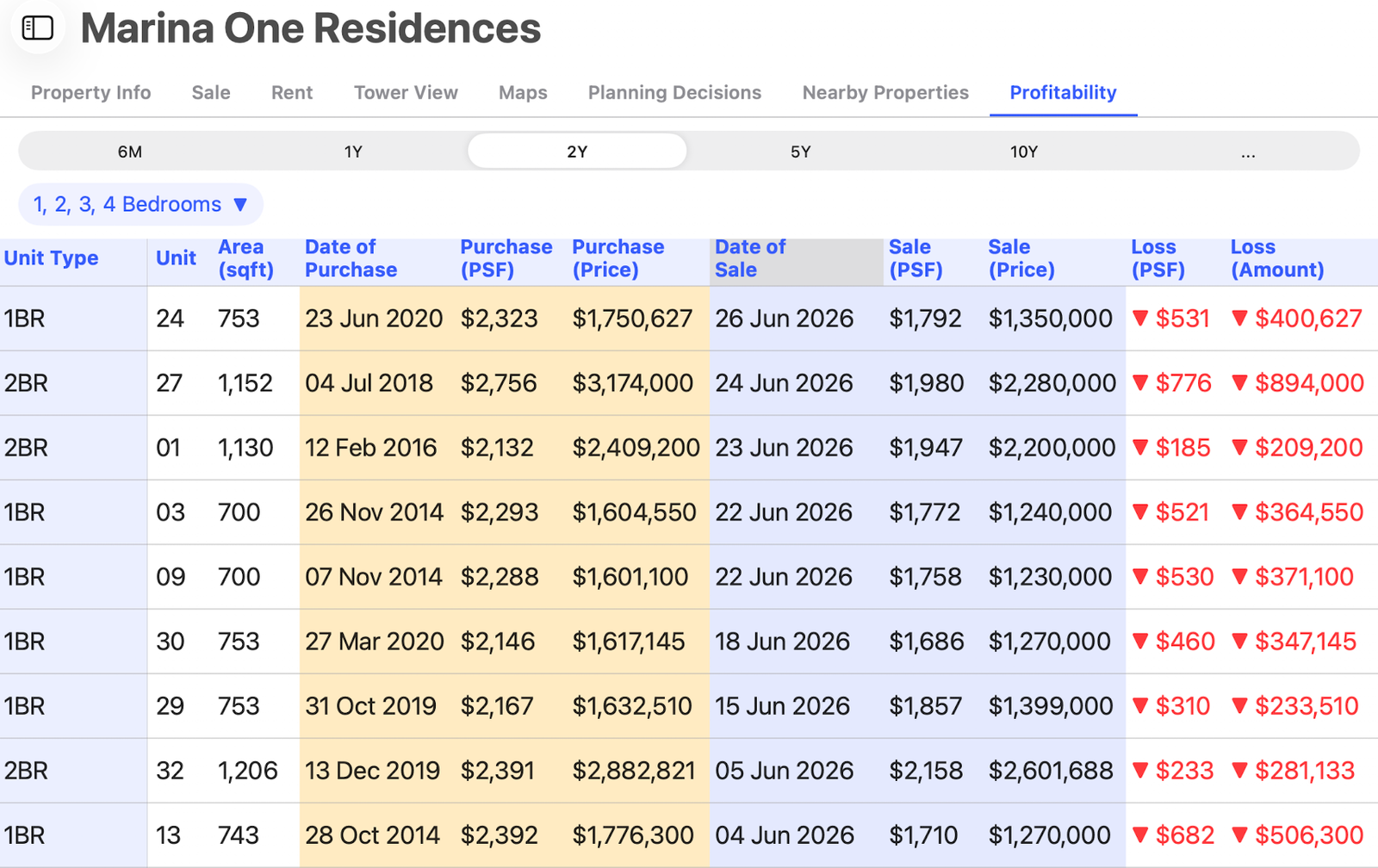Click loss amount $281,133
This screenshot has height=868, width=1378.
click(1294, 771)
